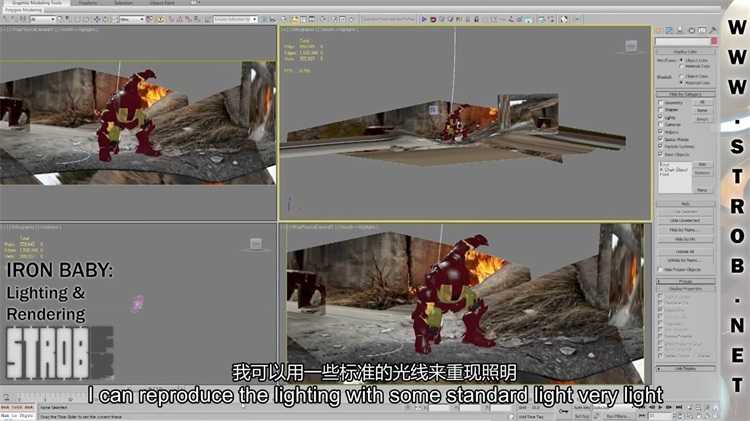This screenshot has height=421, width=750.
Task: Toggle the Particle Systems hide checkbox
Action: [661, 146]
